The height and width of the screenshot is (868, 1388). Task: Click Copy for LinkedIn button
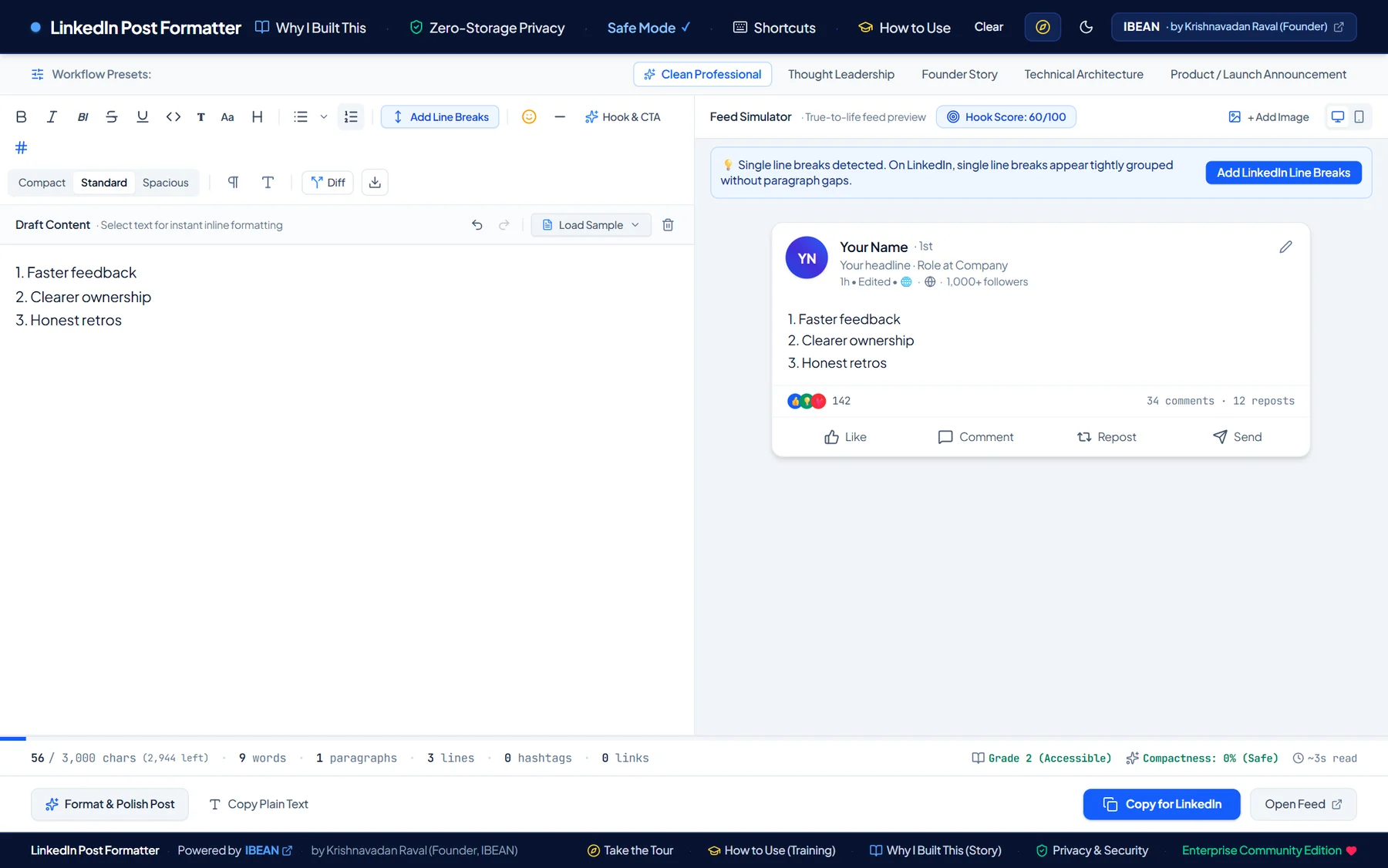tap(1161, 804)
